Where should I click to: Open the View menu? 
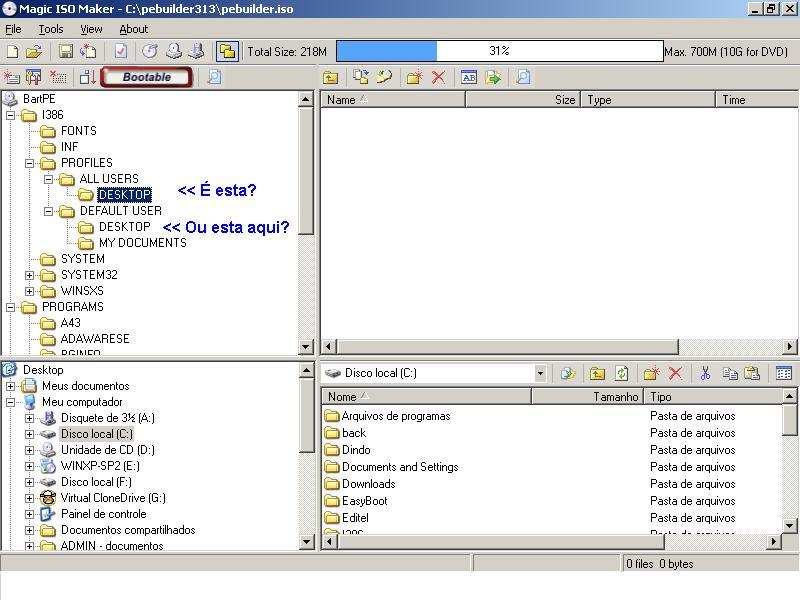(91, 29)
